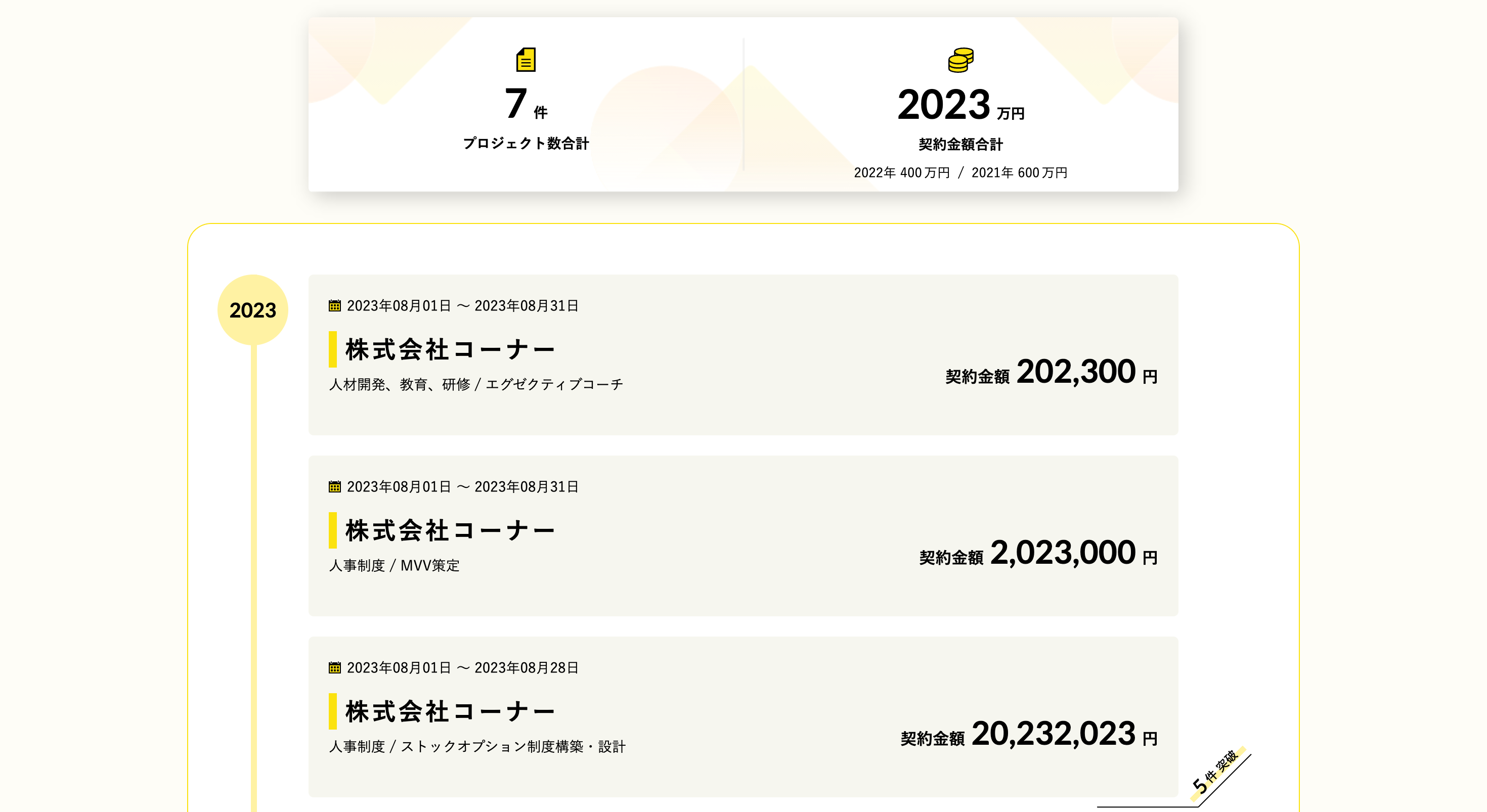Click the 2,023,000 円 contract amount

(x=1063, y=554)
